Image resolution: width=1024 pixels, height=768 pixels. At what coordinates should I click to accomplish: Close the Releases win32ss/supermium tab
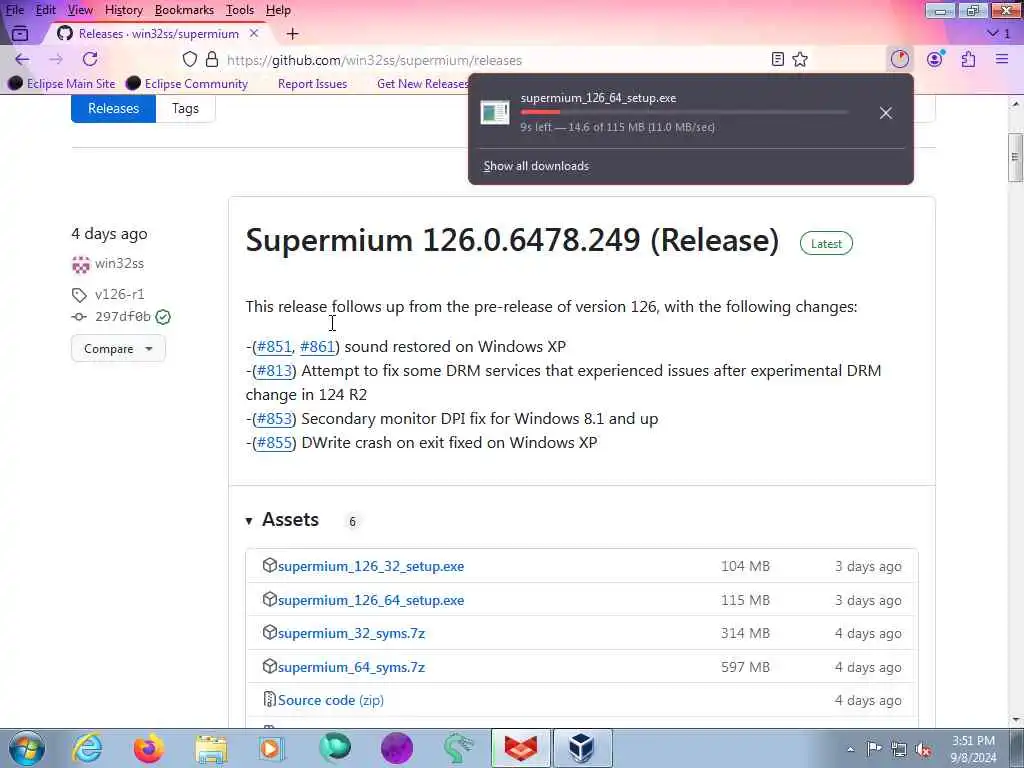pyautogui.click(x=254, y=33)
